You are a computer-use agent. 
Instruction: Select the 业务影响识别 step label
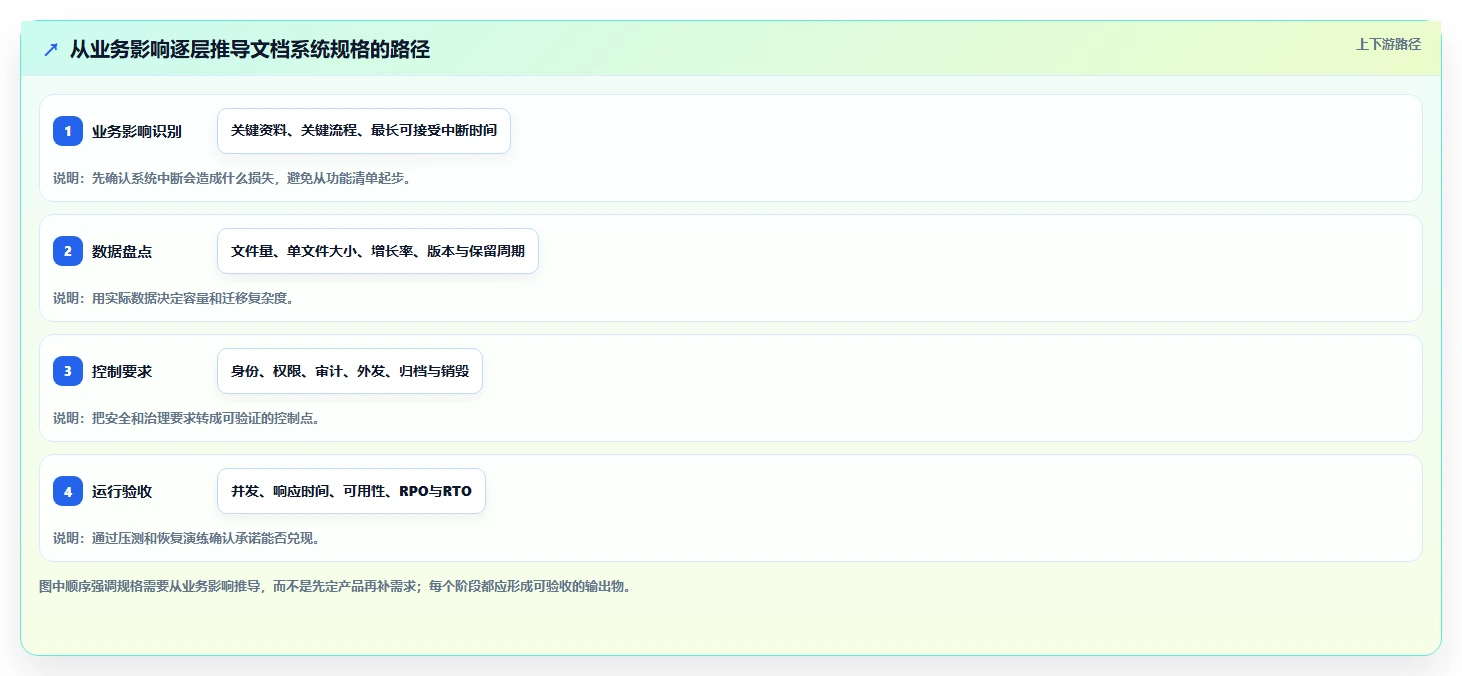click(x=137, y=131)
